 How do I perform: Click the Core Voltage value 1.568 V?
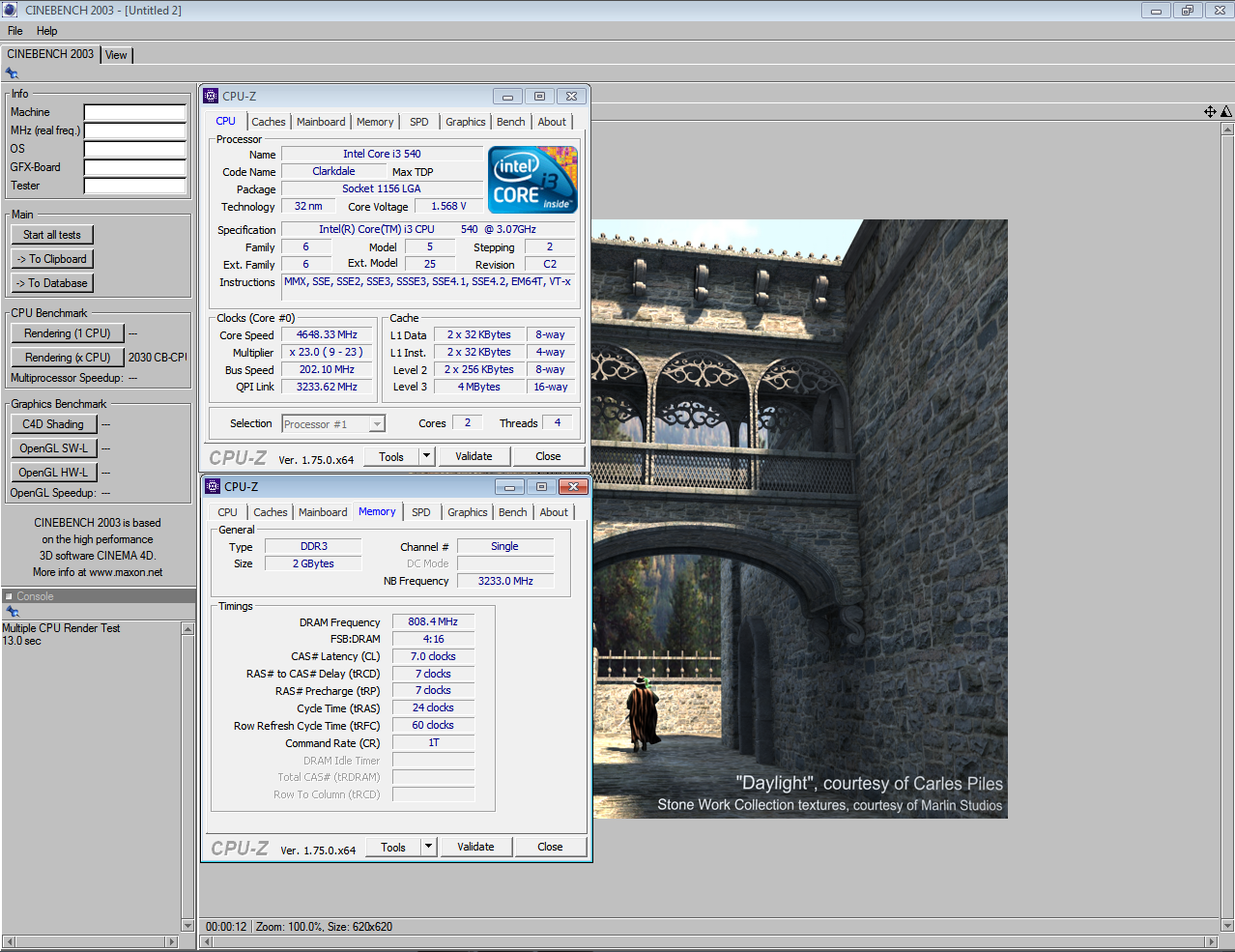point(448,206)
